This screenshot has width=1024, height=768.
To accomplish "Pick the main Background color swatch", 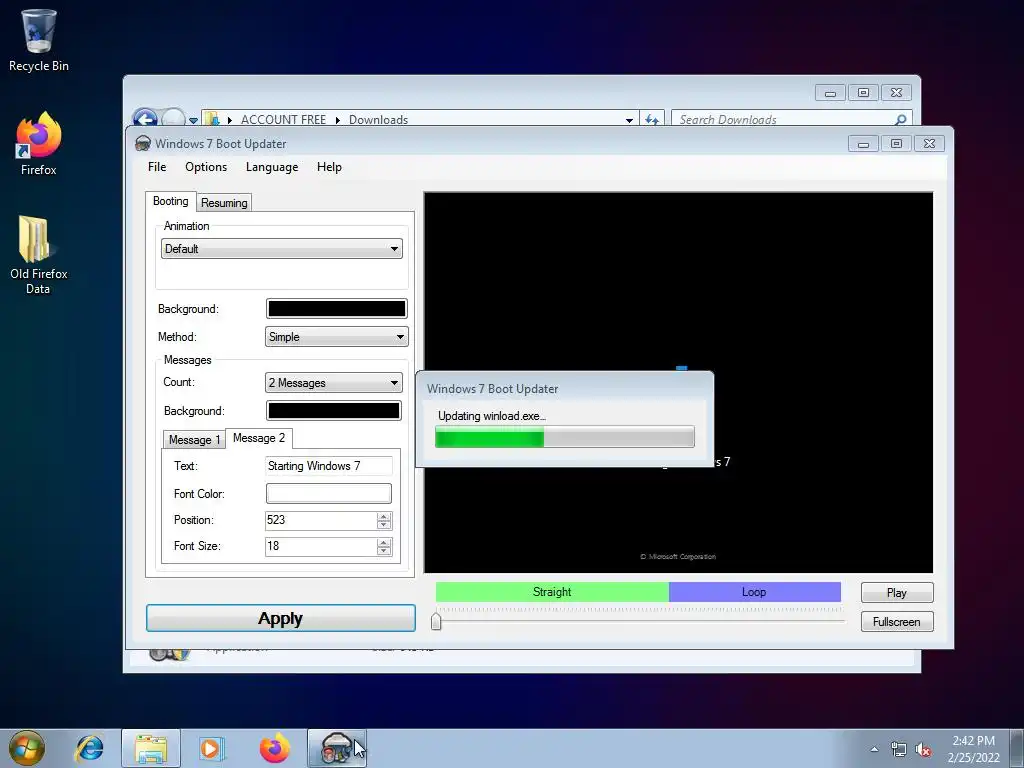I will point(336,309).
